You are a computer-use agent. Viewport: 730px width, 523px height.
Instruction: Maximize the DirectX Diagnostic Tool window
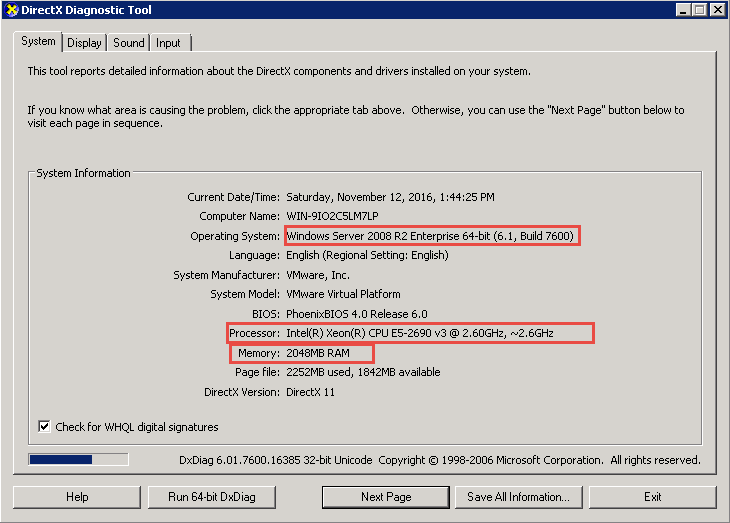pyautogui.click(x=700, y=10)
